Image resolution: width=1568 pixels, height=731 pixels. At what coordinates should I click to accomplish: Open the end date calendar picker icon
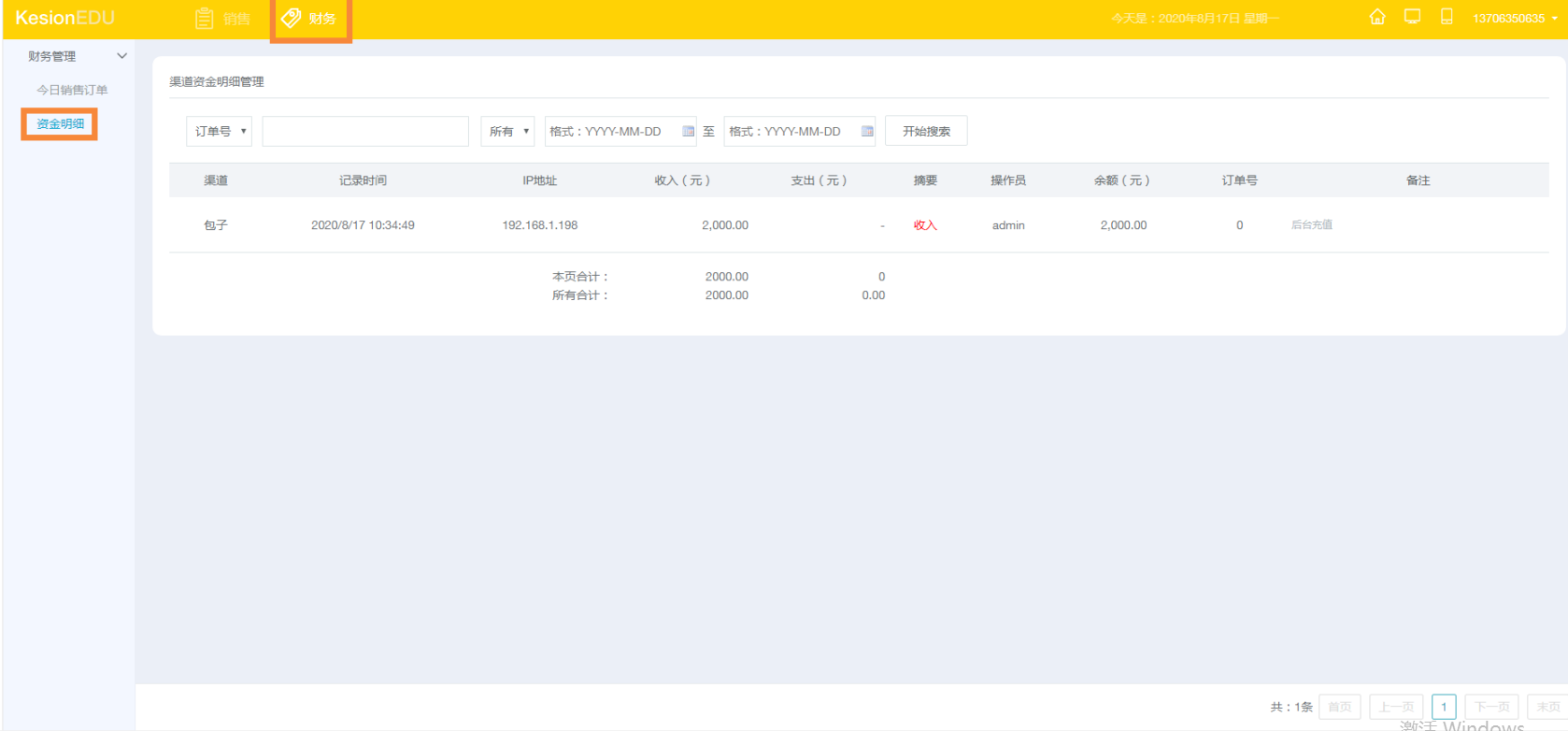point(867,132)
